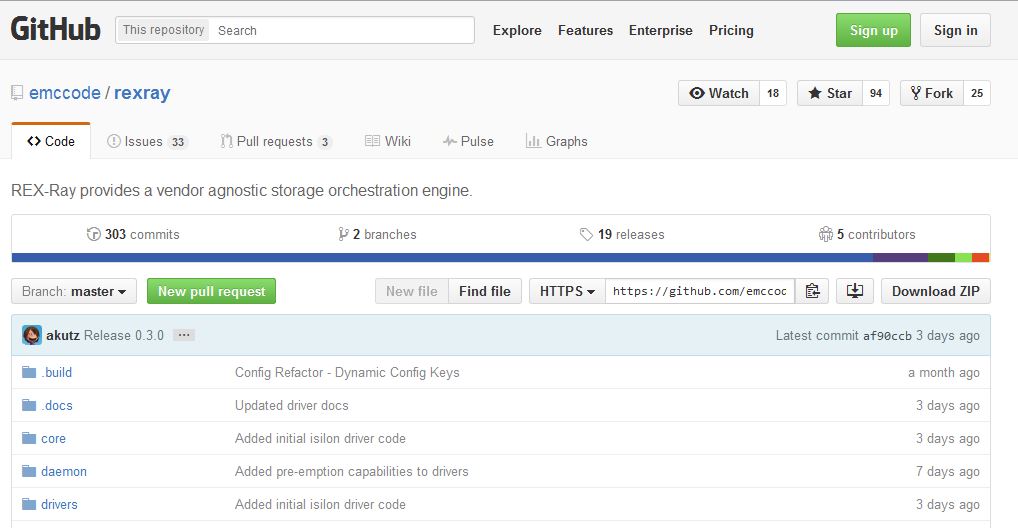The width and height of the screenshot is (1018, 528).
Task: Click the purple segment of language bar
Action: click(900, 258)
